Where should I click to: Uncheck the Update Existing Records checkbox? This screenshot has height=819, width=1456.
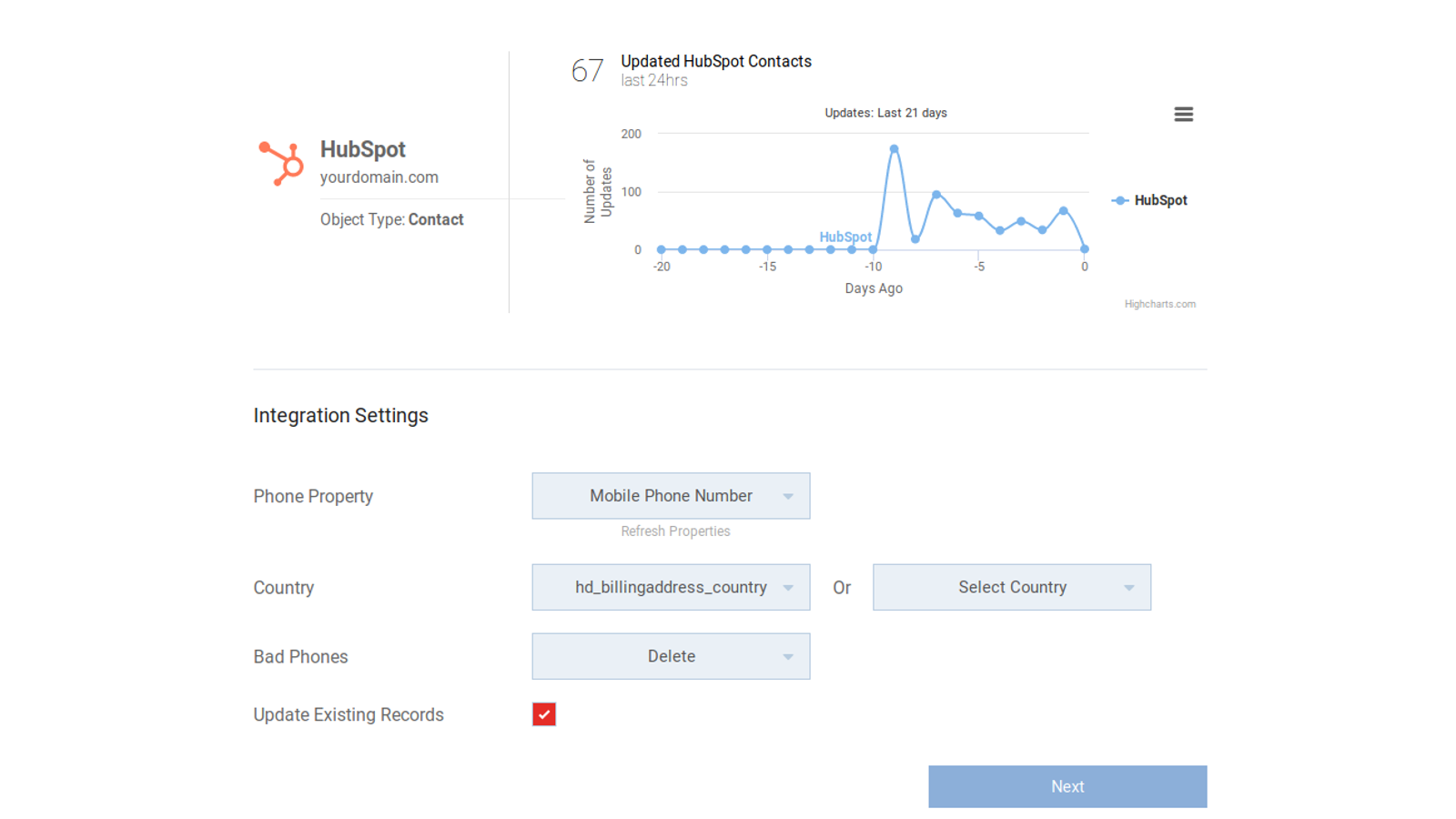[544, 714]
